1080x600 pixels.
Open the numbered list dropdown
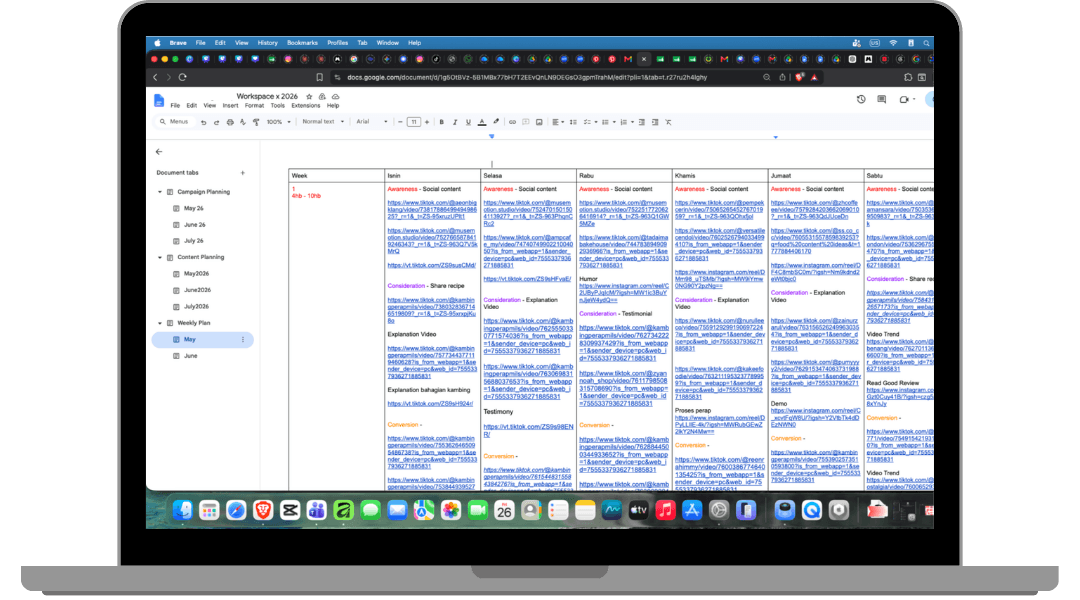pos(627,122)
